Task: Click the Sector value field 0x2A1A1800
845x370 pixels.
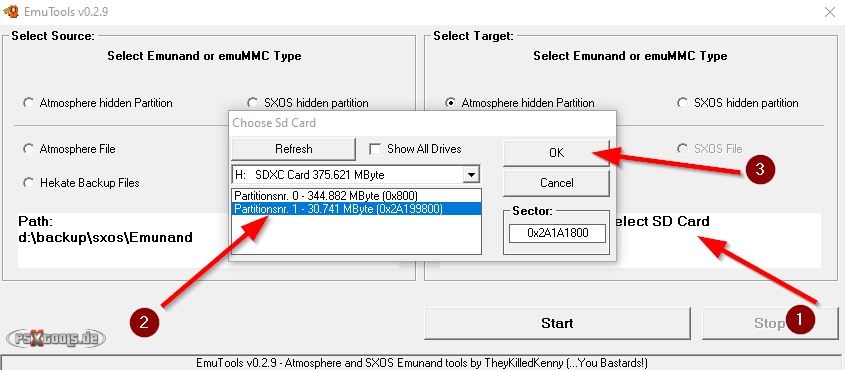Action: pyautogui.click(x=557, y=233)
